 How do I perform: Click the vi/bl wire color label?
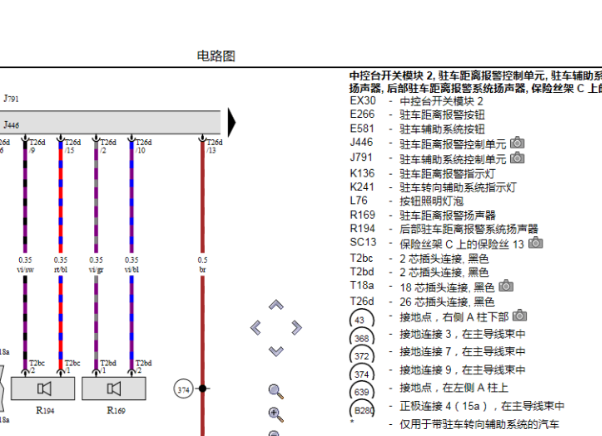point(131,270)
